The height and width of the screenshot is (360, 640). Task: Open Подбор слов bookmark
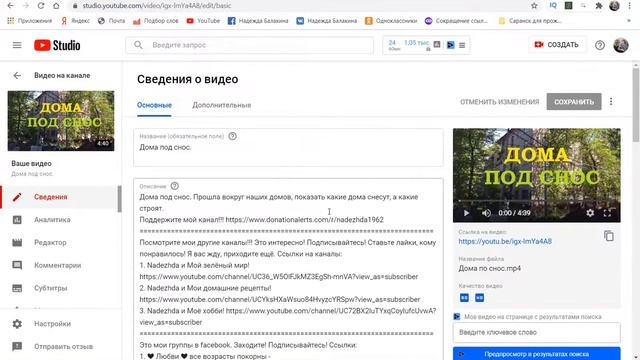(x=156, y=21)
